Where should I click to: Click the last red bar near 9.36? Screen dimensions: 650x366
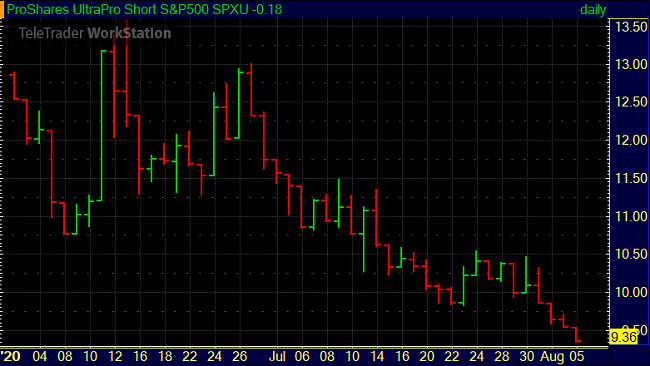(577, 334)
